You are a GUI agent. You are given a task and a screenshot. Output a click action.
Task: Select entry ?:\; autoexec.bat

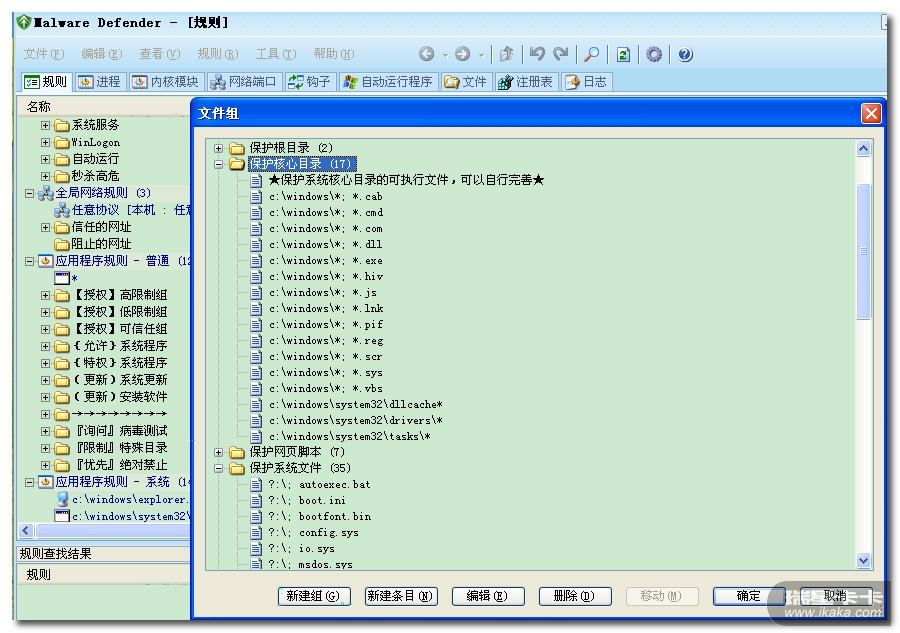point(319,484)
